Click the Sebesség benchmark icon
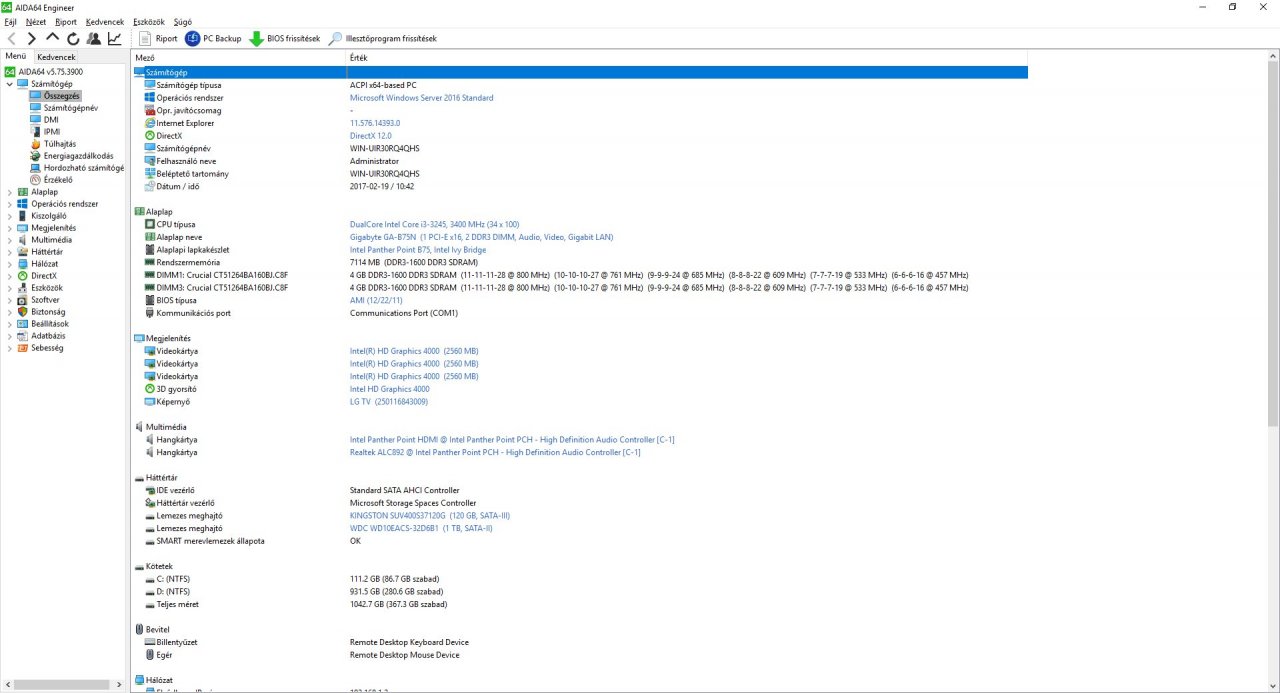 coord(23,348)
